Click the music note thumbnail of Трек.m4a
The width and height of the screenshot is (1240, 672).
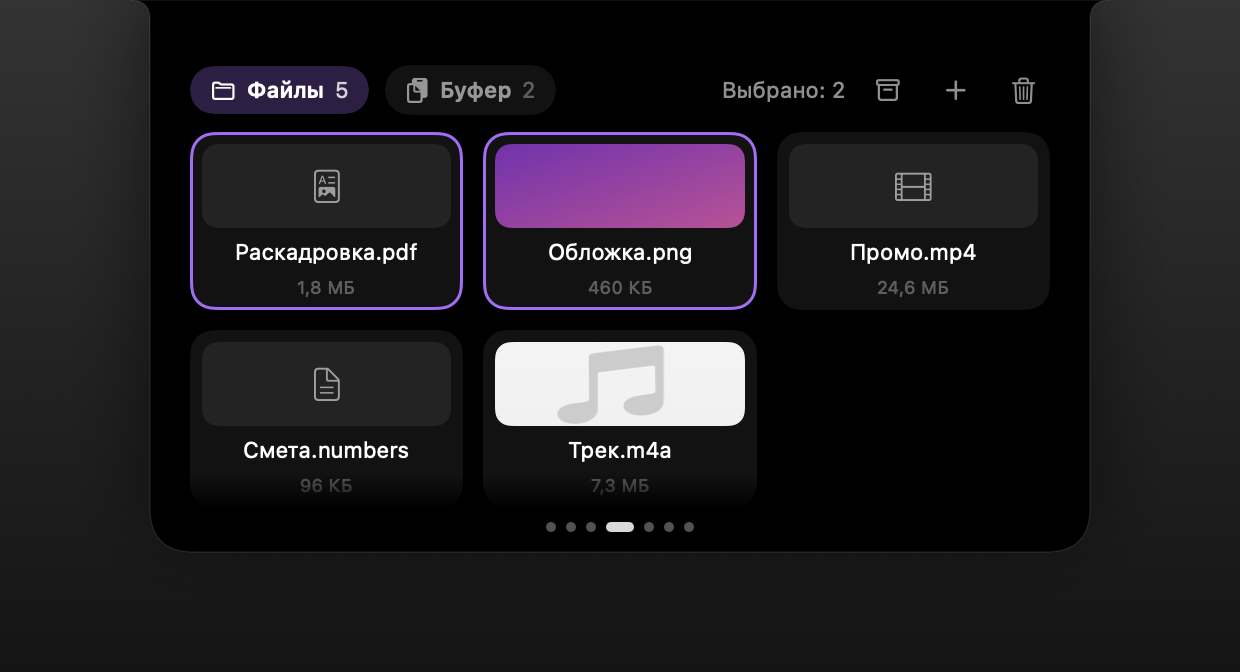pos(620,384)
